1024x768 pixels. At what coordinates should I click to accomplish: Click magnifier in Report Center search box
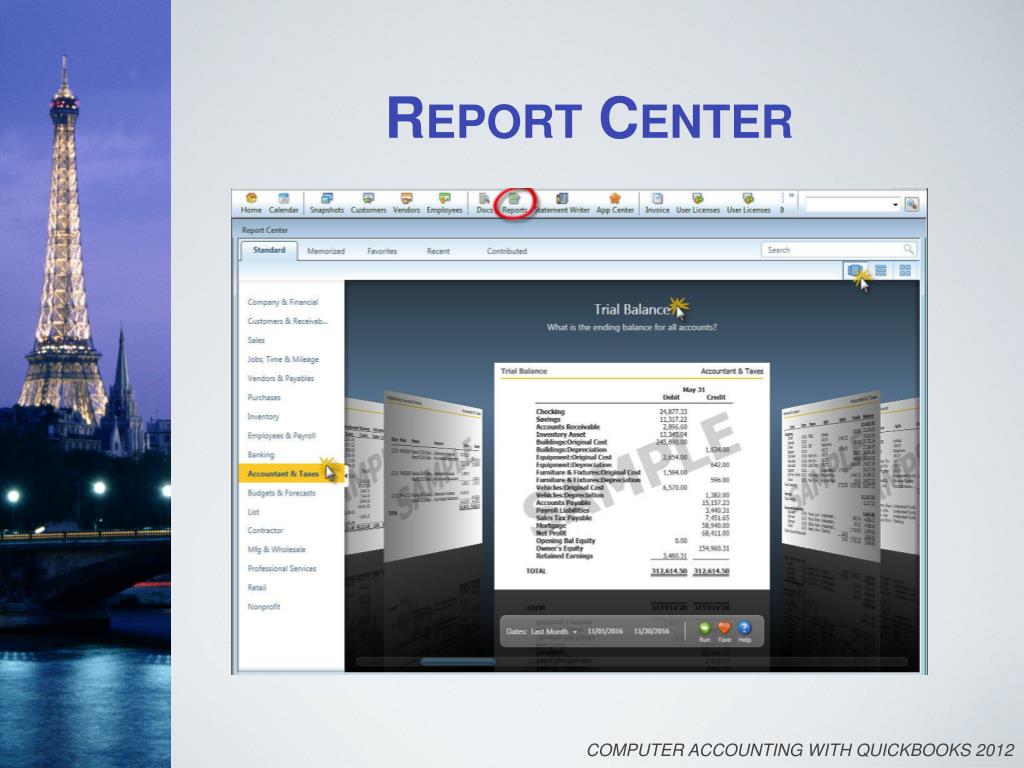coord(908,249)
